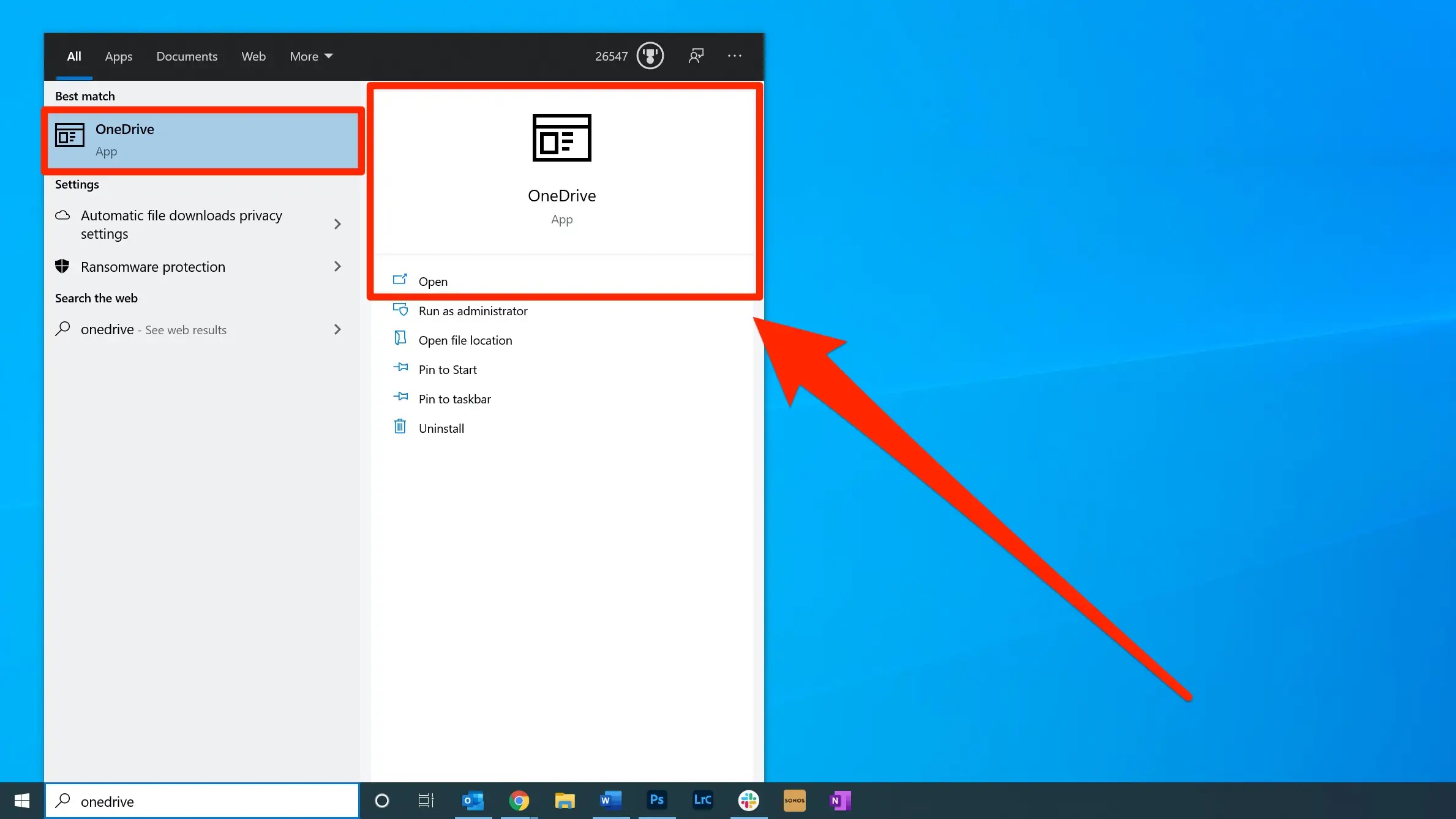1456x819 pixels.
Task: Open Outlook from the taskbar
Action: click(473, 800)
